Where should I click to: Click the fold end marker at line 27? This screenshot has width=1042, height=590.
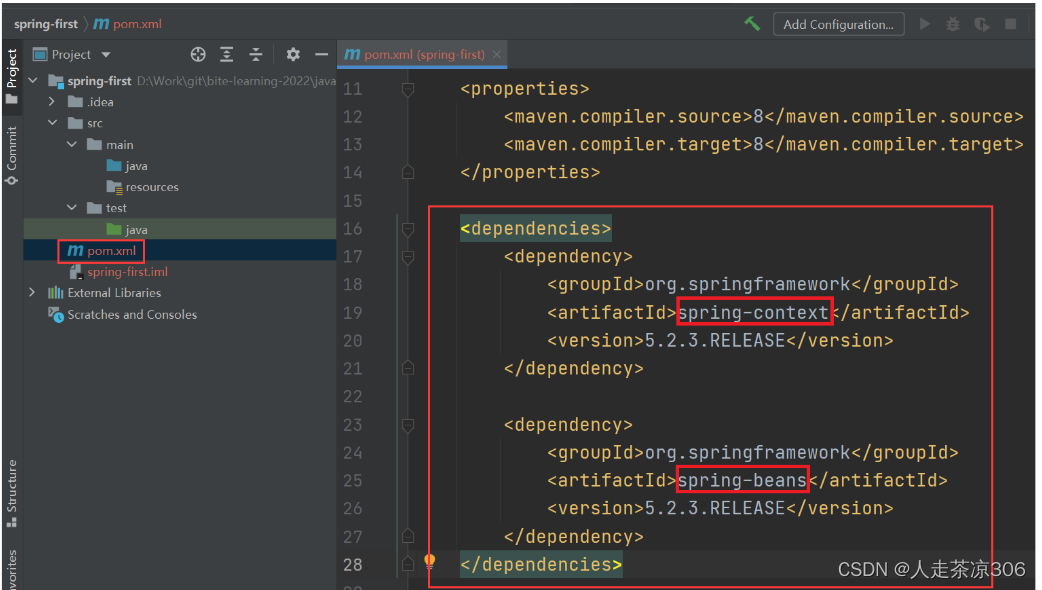coord(408,536)
